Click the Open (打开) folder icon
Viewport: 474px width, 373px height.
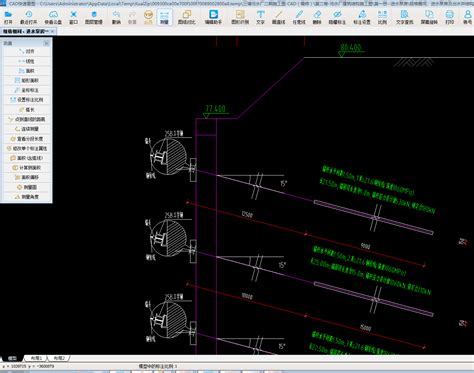(8, 17)
